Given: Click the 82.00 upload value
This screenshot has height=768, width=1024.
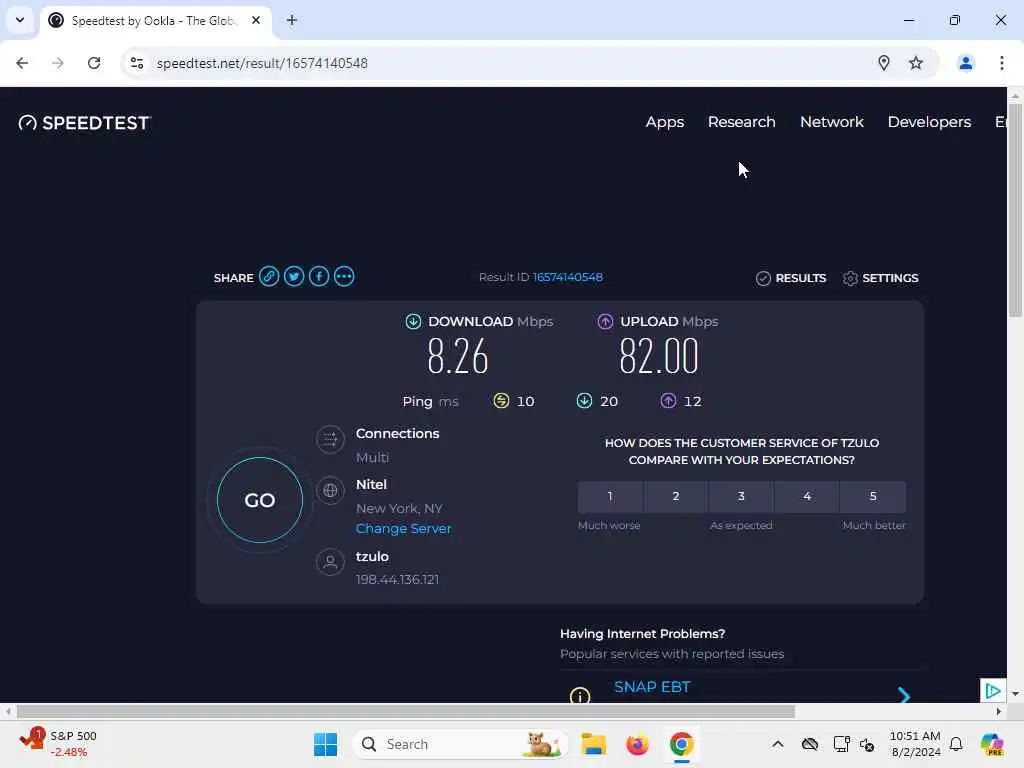Looking at the screenshot, I should pos(659,357).
